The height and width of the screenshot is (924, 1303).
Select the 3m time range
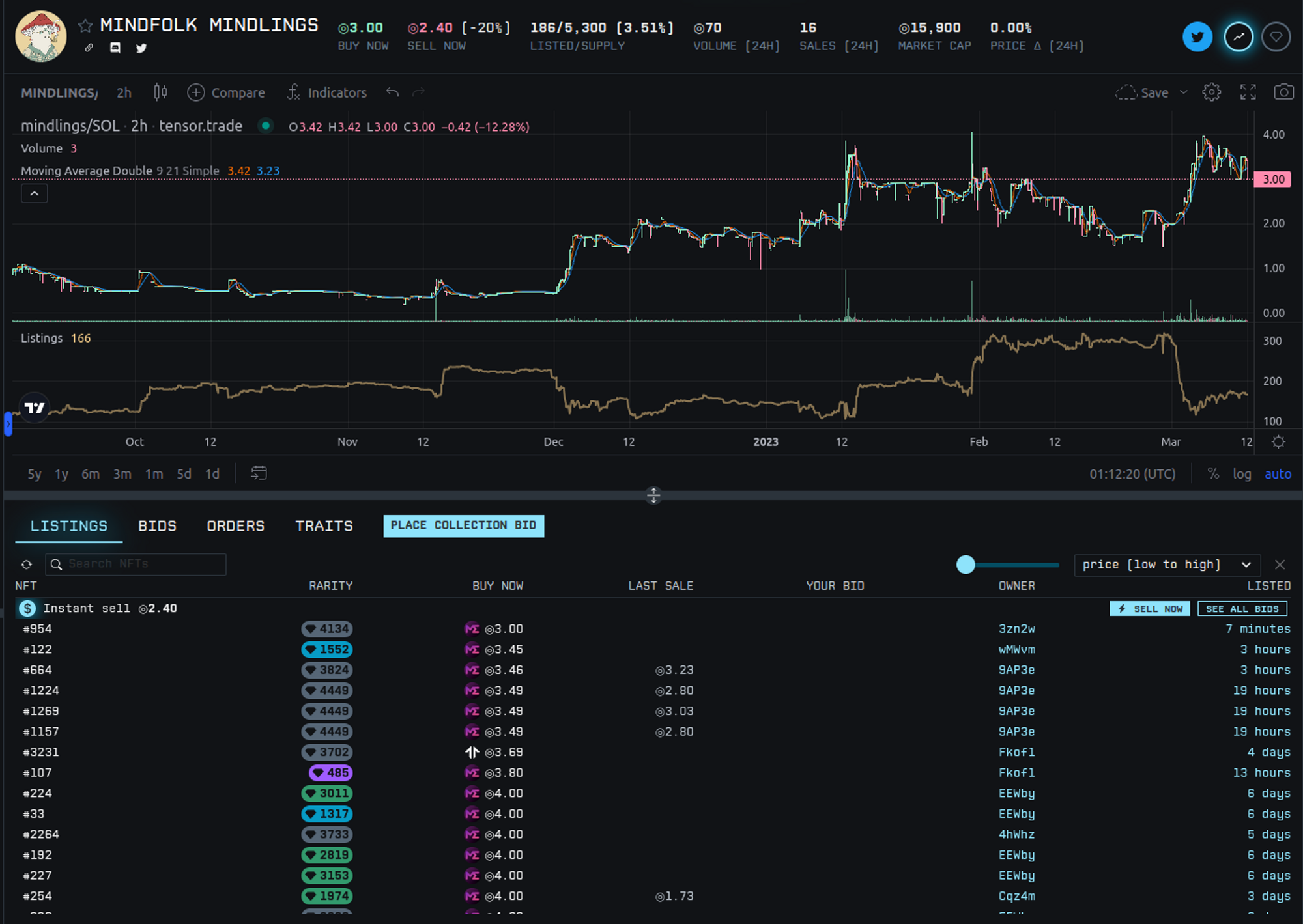coord(122,474)
